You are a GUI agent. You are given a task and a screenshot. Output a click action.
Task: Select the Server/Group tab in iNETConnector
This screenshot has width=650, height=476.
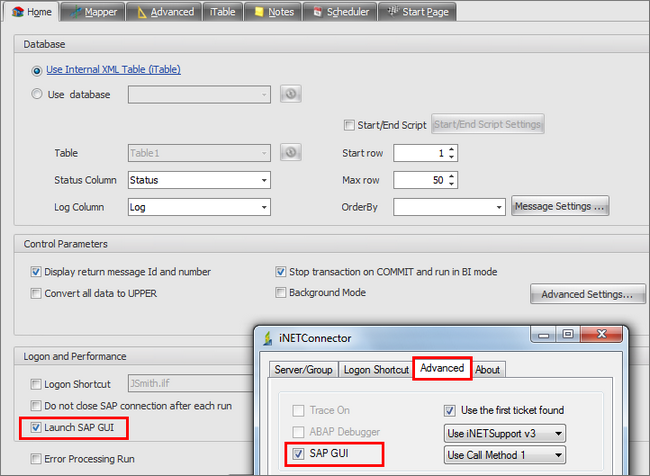(x=303, y=369)
